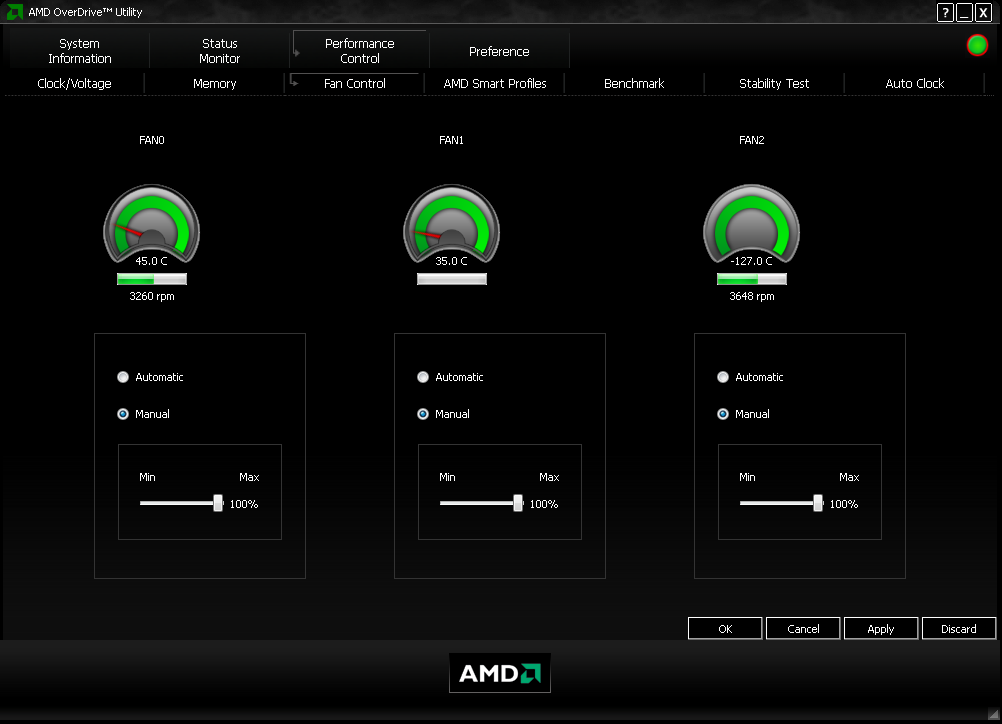
Task: Click the 3648 rpm reading
Action: (x=752, y=296)
